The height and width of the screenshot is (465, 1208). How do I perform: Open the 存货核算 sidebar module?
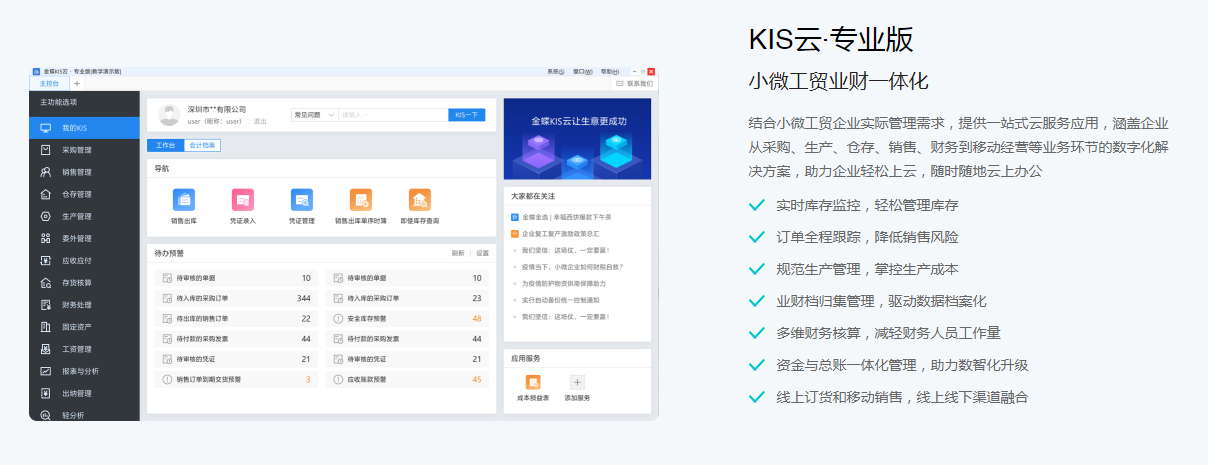pos(84,282)
